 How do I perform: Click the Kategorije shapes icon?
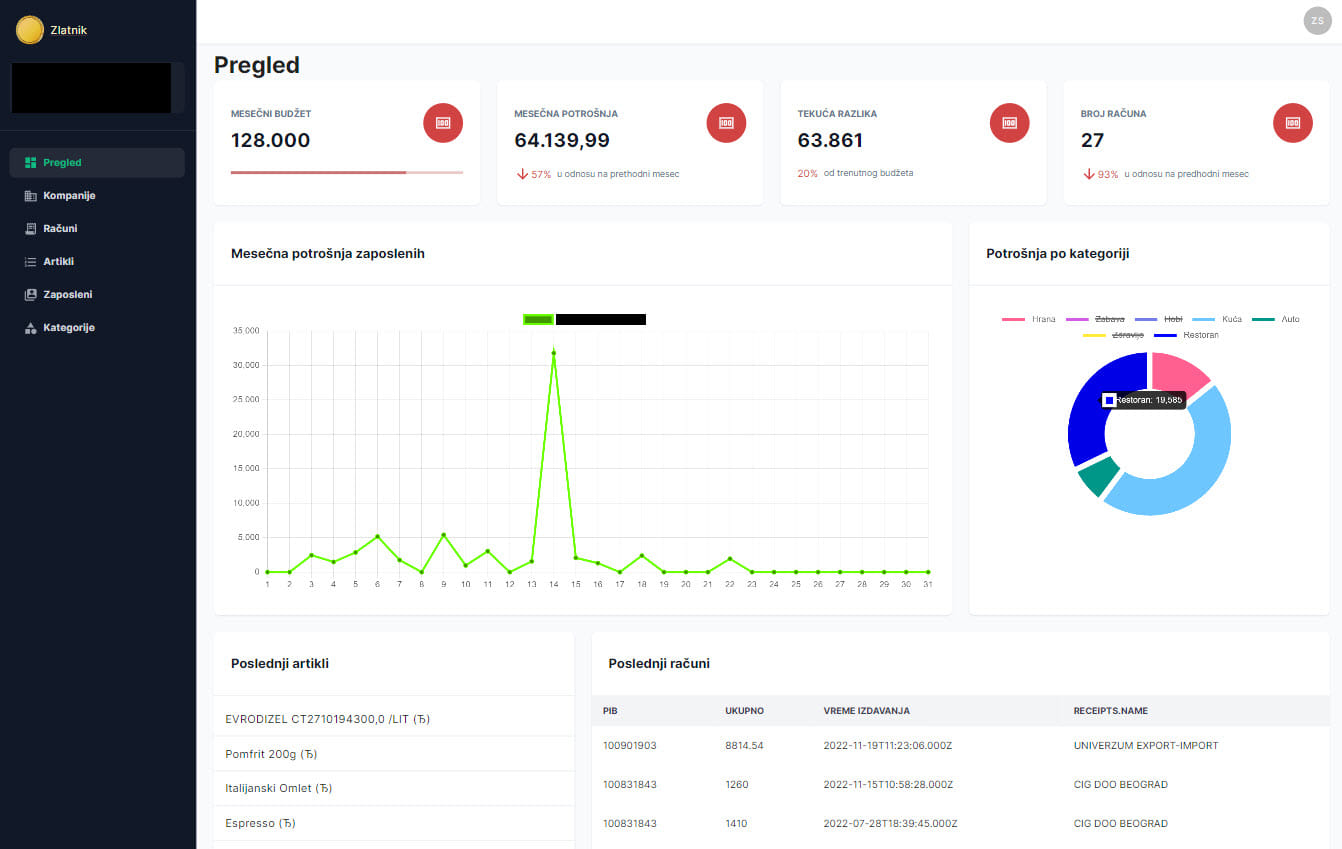pos(31,328)
